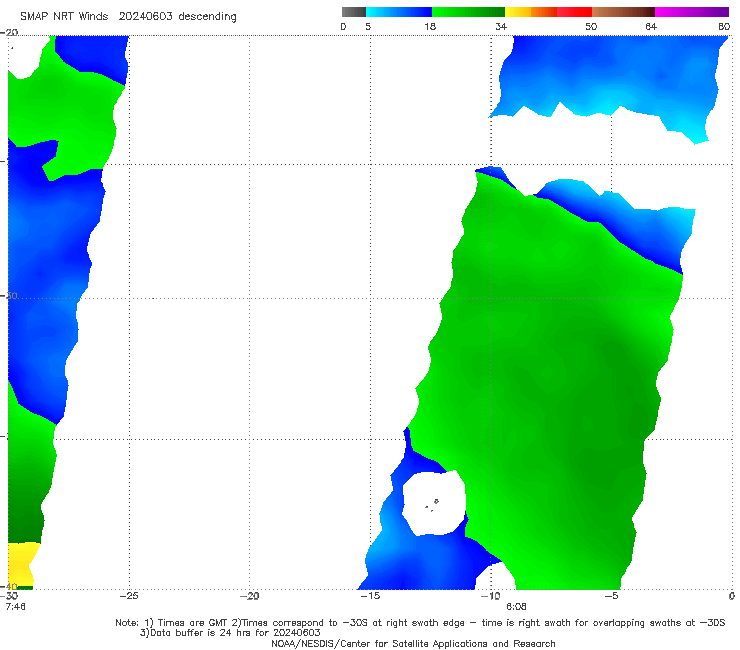This screenshot has height=650, width=740.
Task: Click the note 'Times are GMT' line
Action: point(420,623)
